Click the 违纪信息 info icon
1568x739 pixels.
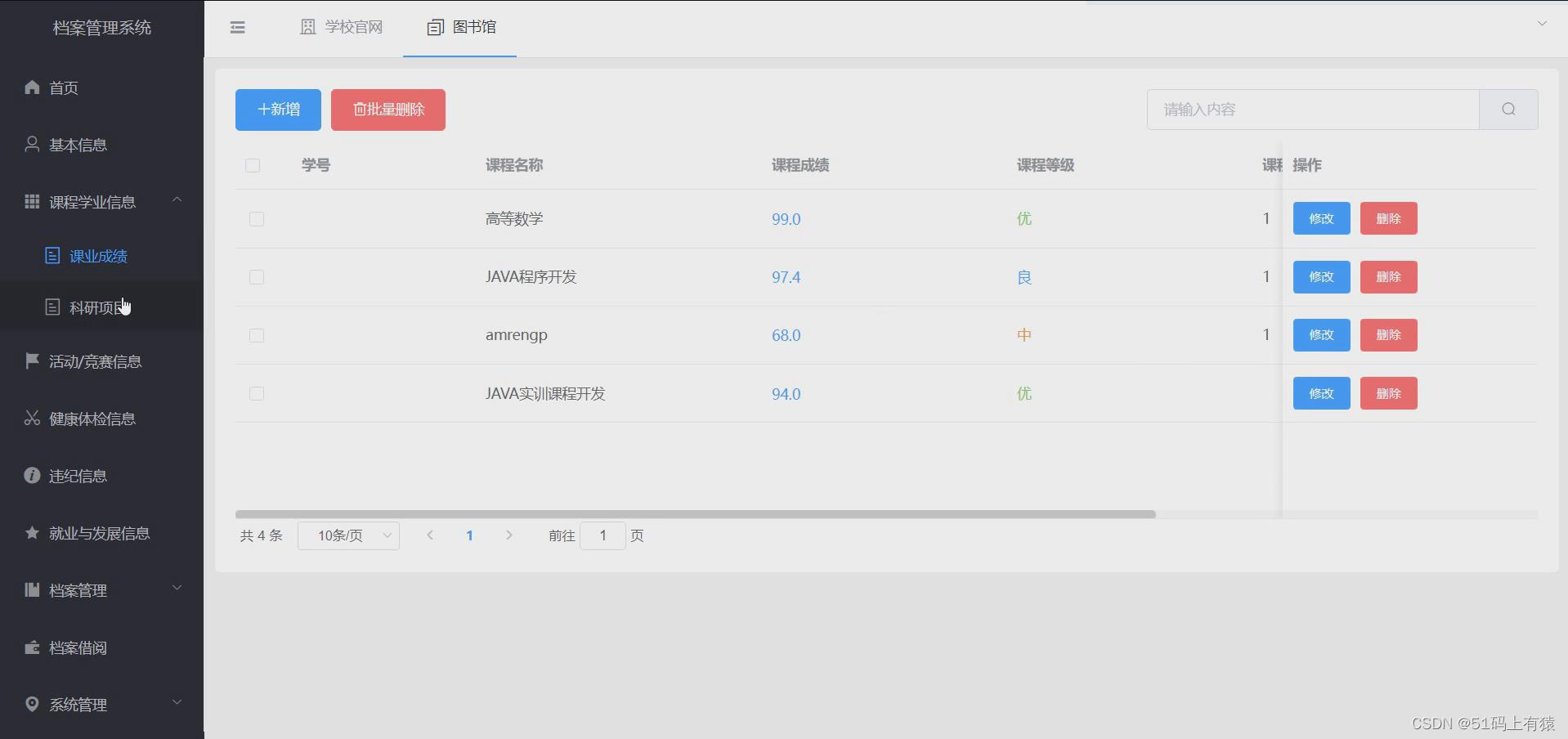[32, 475]
